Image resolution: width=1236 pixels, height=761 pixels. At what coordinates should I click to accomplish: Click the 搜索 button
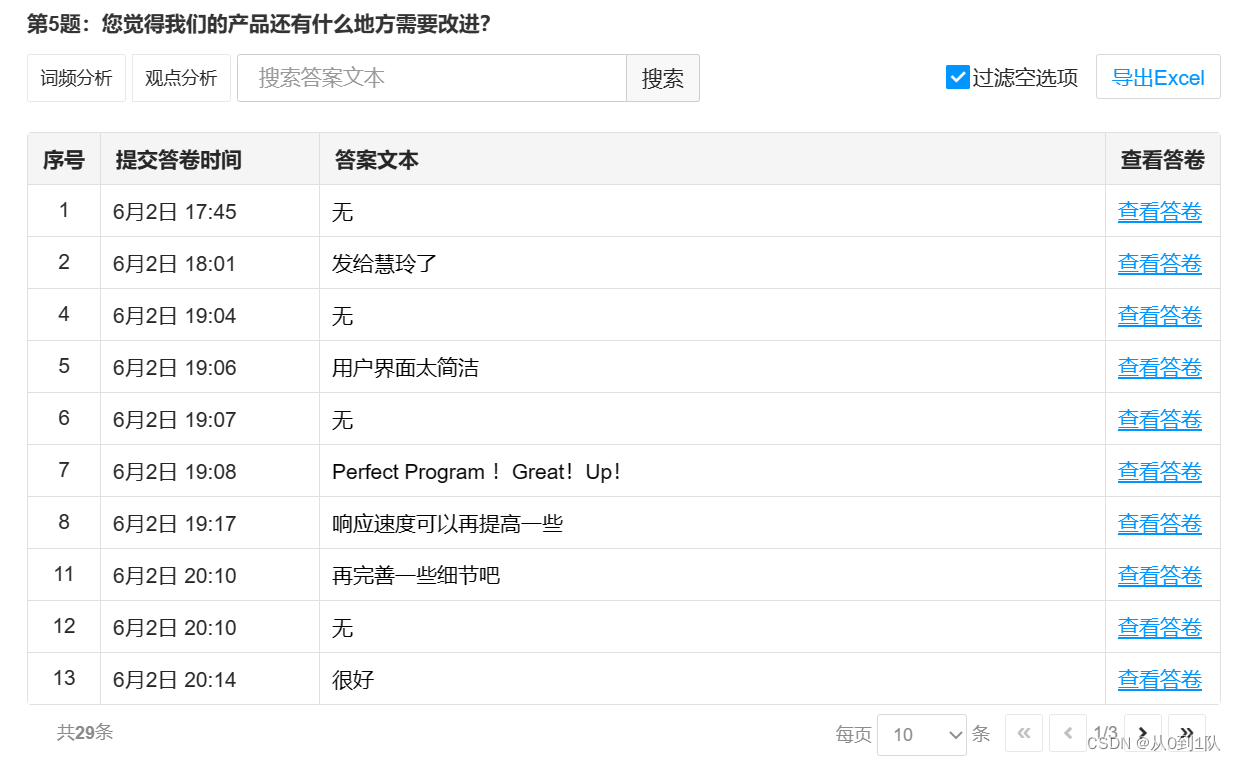(x=663, y=78)
